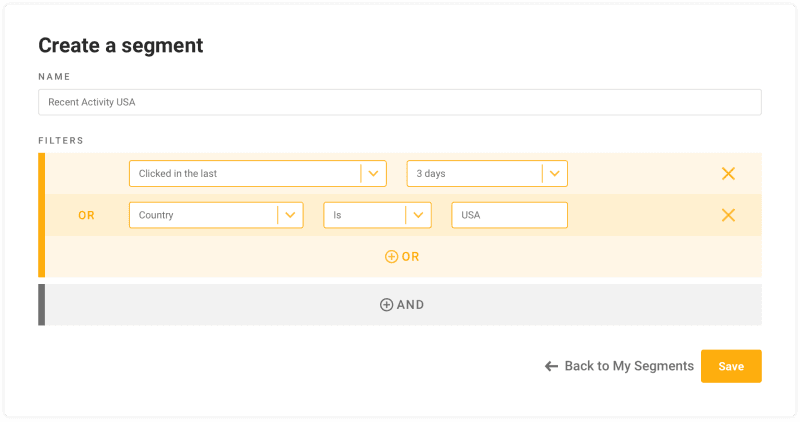Viewport: 800px width, 422px height.
Task: Click the "3 days" time range selector
Action: click(x=474, y=174)
